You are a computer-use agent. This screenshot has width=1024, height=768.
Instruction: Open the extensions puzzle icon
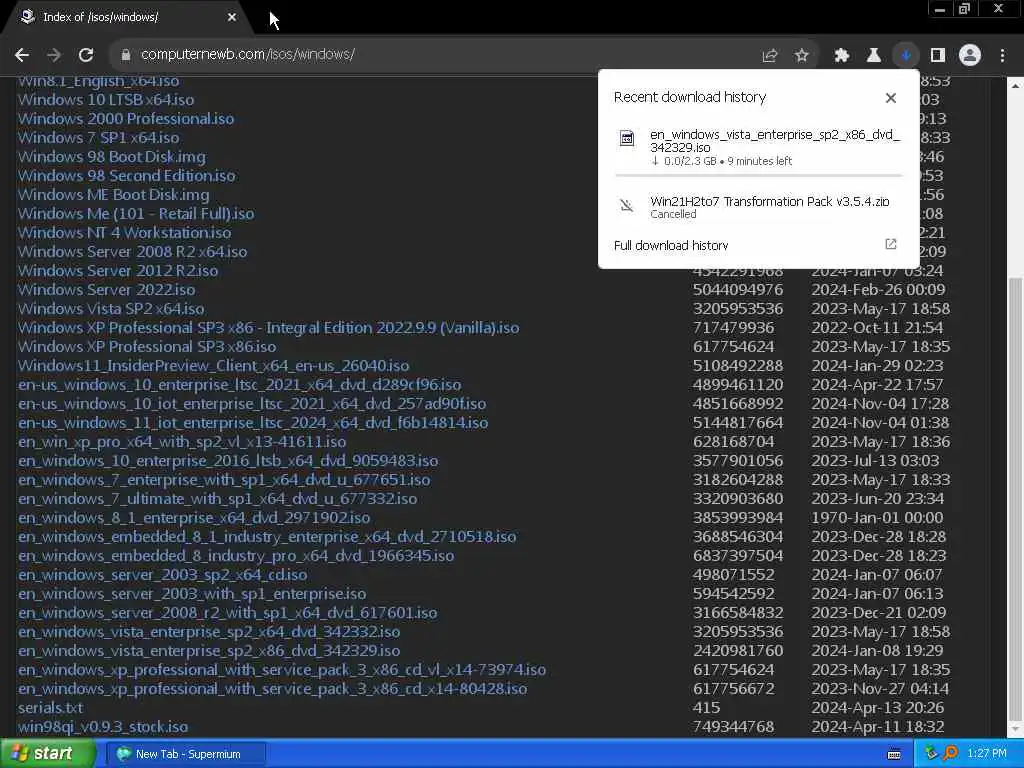point(842,56)
